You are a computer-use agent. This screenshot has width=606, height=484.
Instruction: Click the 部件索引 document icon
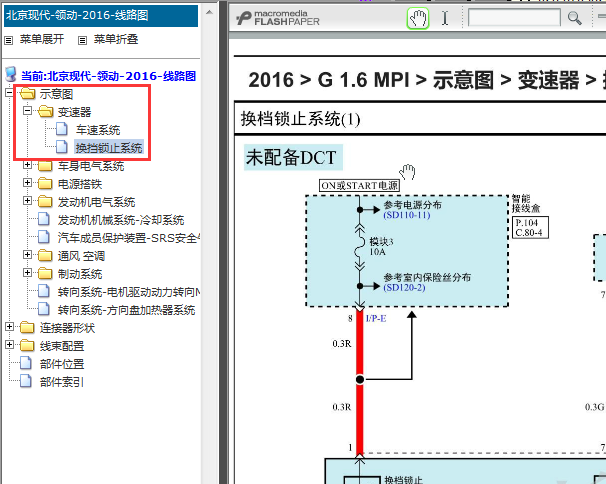point(26,381)
